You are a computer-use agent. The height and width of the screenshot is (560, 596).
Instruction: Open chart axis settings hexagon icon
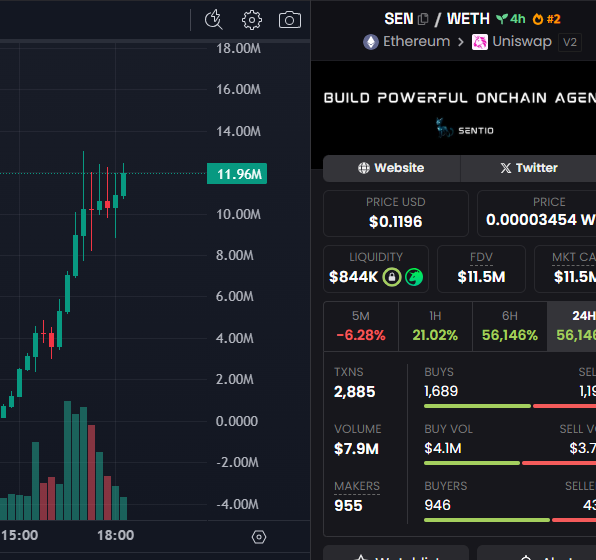click(x=259, y=537)
